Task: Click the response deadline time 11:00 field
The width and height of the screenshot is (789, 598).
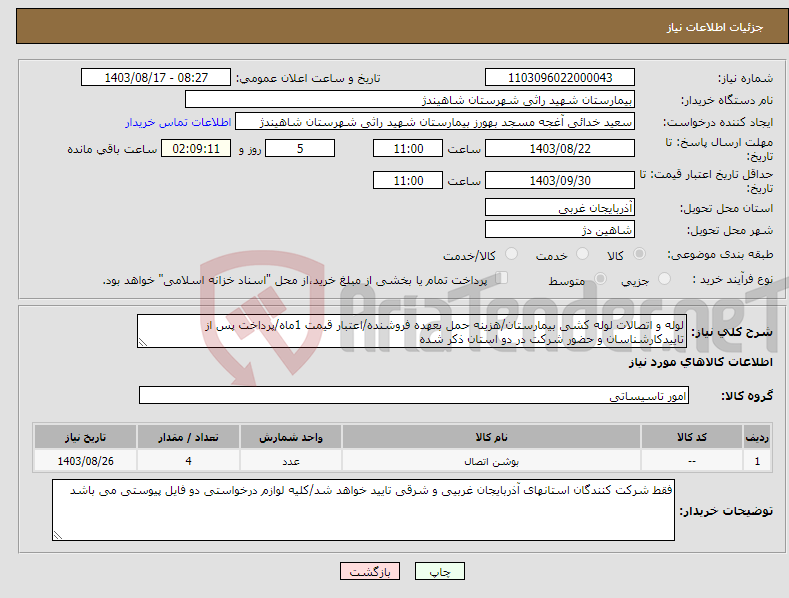Action: (408, 148)
